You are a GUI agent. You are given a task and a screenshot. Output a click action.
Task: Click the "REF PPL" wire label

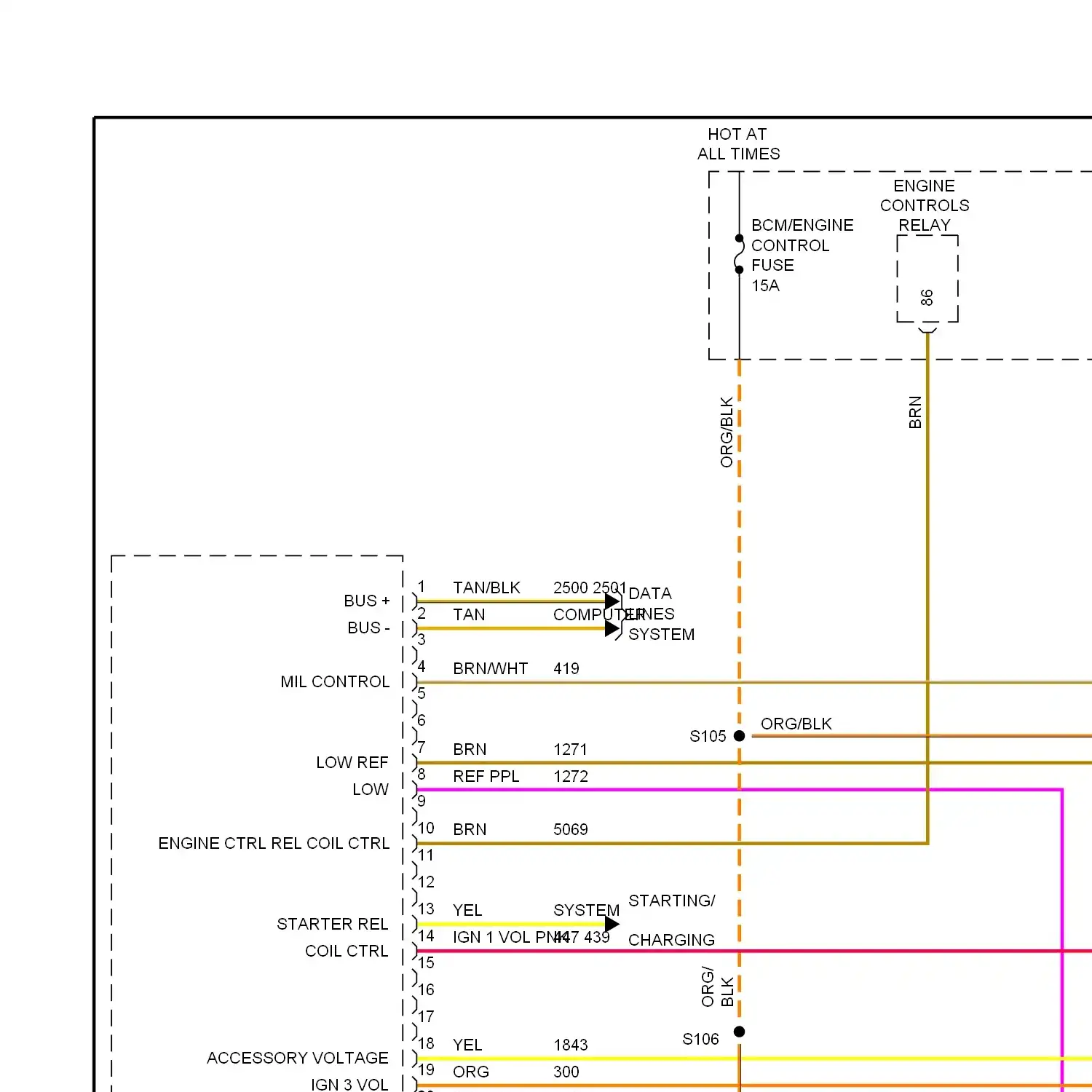click(x=486, y=776)
